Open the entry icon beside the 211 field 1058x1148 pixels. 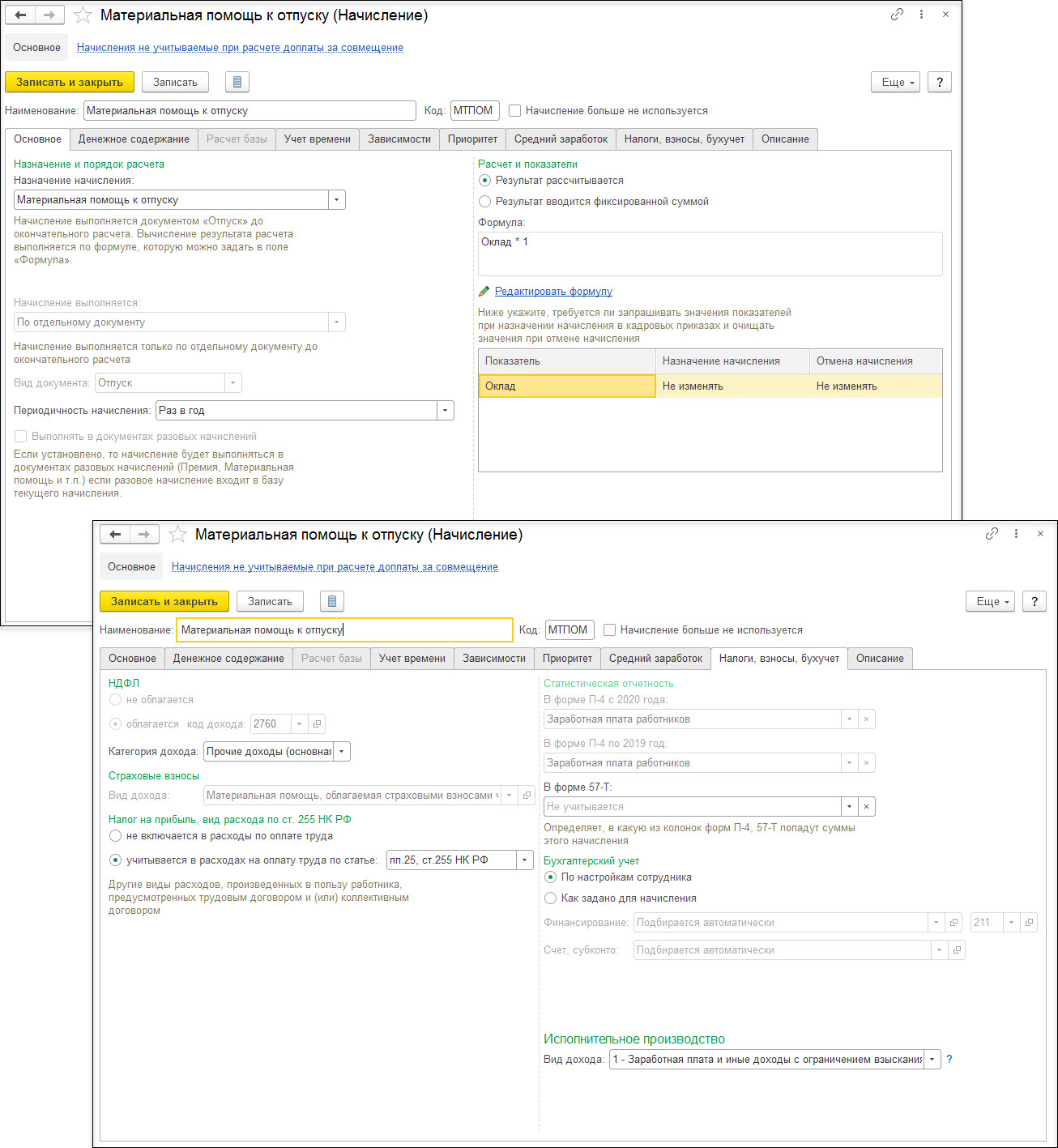1029,923
